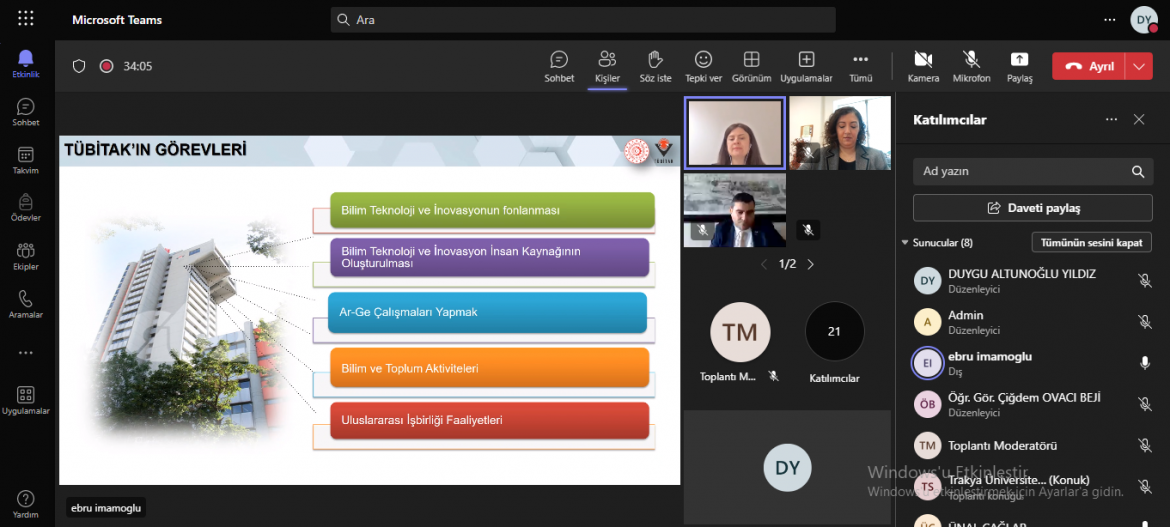This screenshot has height=527, width=1170.
Task: Open Ekipler teams in sidebar
Action: [x=26, y=256]
